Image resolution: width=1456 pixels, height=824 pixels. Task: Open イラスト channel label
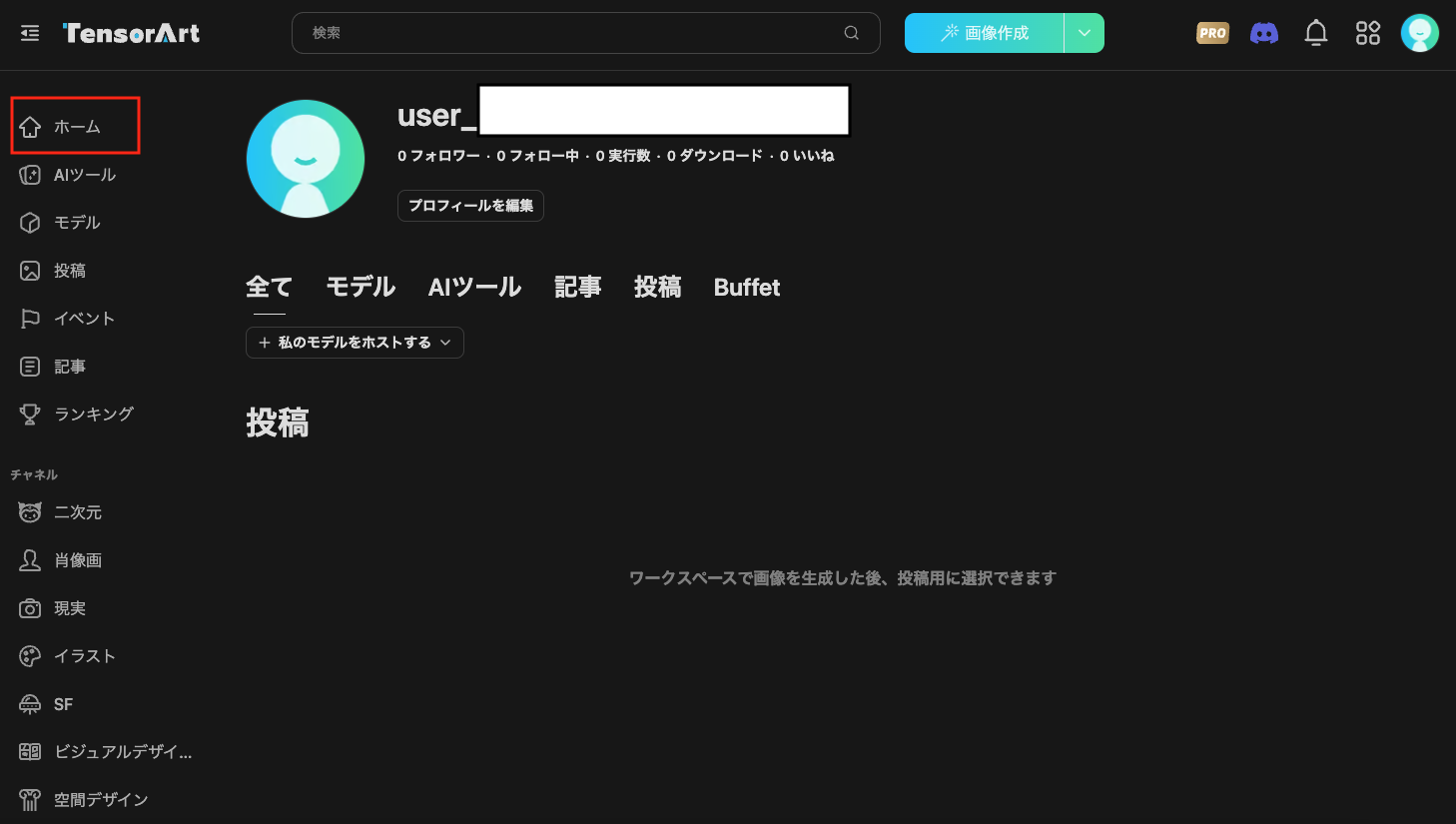85,656
